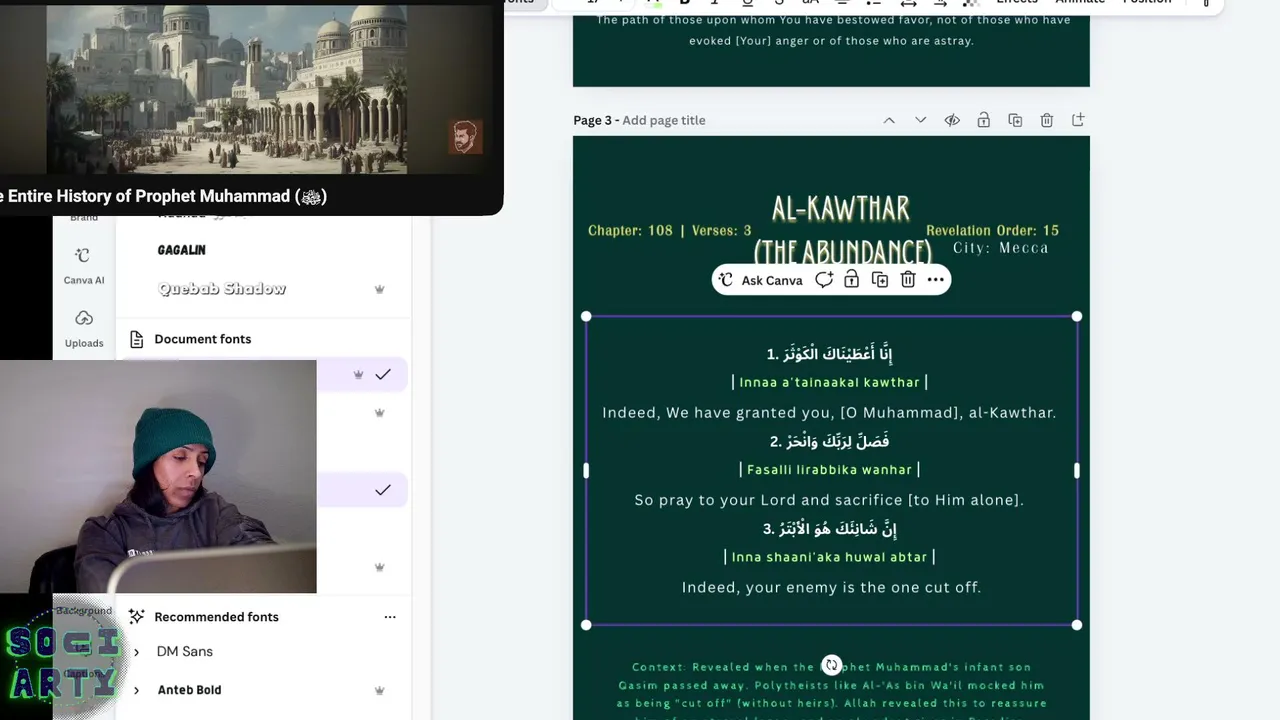Select the Gagalin font
The image size is (1280, 720).
tap(181, 250)
